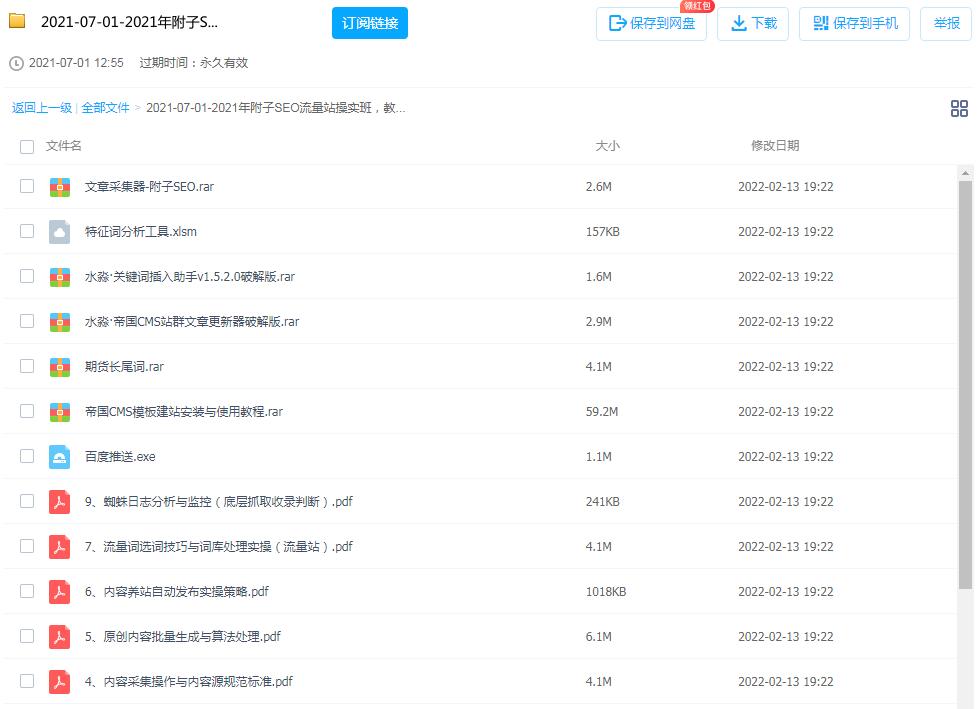Check the box for 帝国CMS模板建站安装与使用教程.rar
The width and height of the screenshot is (977, 709).
(x=27, y=411)
